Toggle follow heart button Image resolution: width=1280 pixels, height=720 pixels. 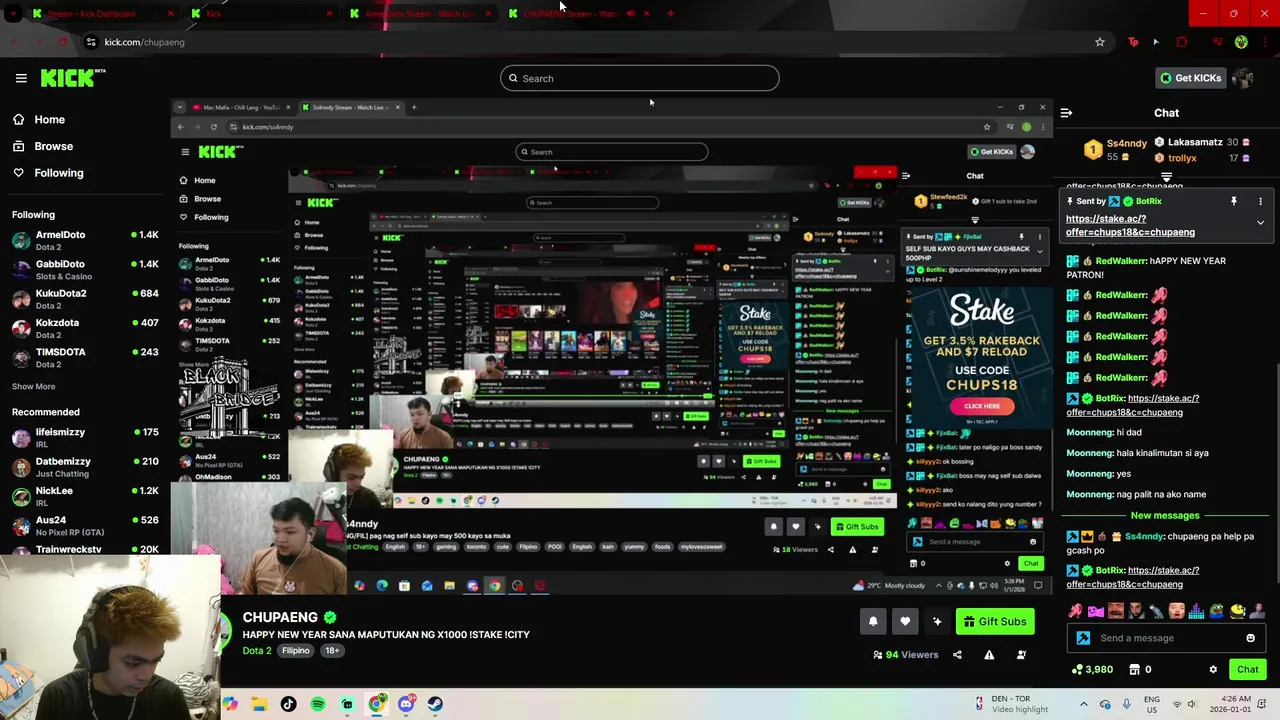click(x=905, y=622)
